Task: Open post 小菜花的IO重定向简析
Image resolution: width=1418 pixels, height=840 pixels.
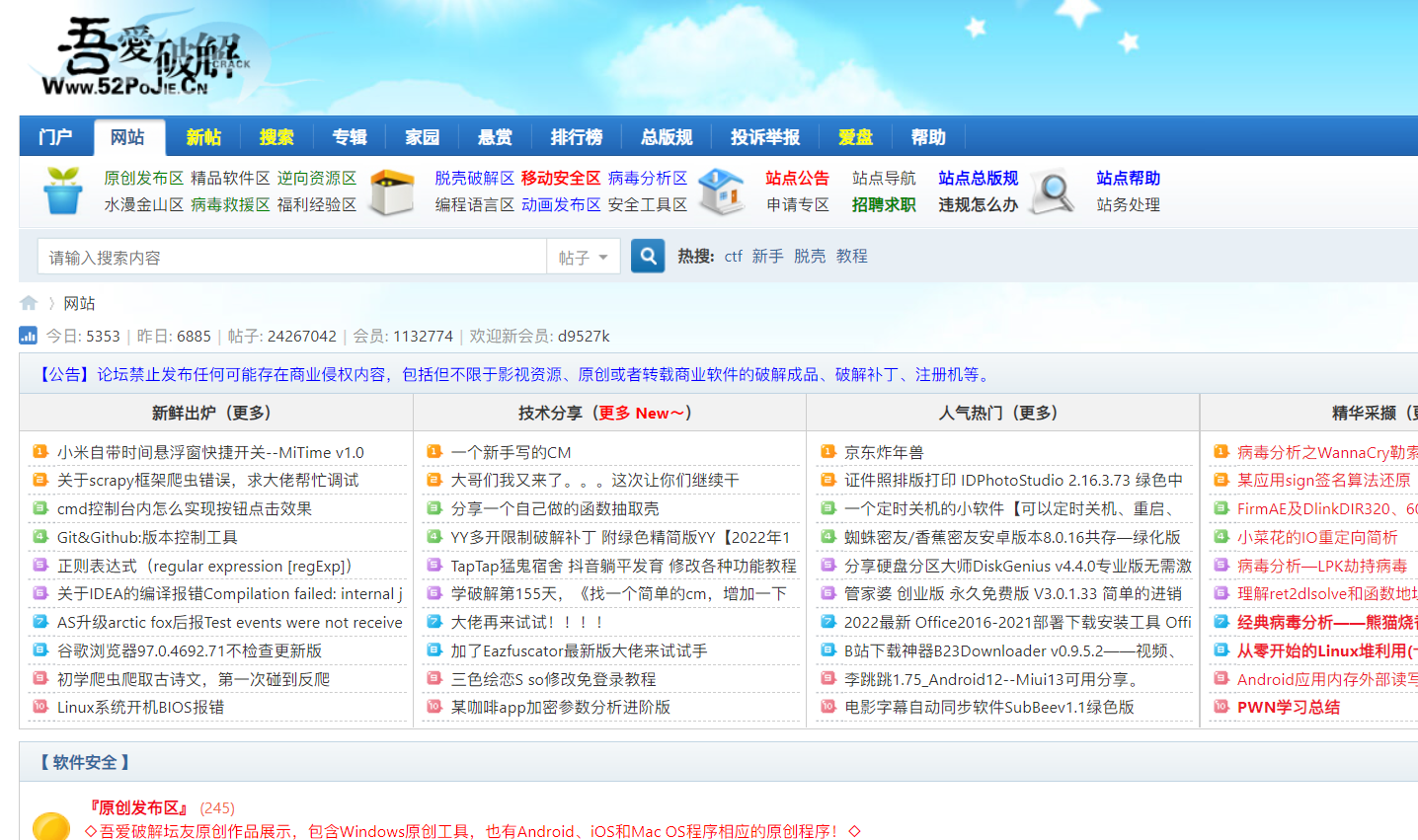Action: click(x=1317, y=537)
